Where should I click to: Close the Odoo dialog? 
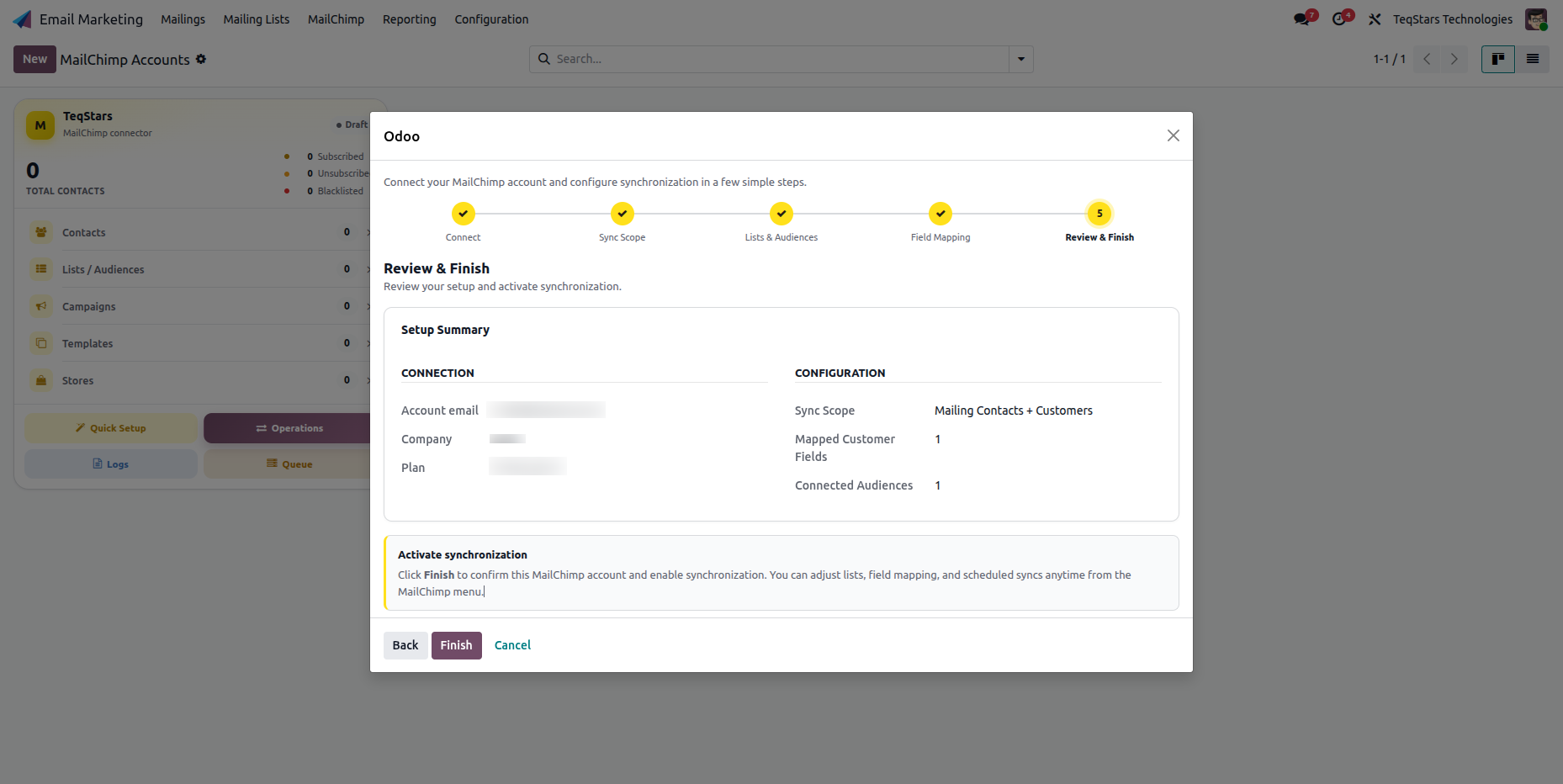tap(1174, 135)
